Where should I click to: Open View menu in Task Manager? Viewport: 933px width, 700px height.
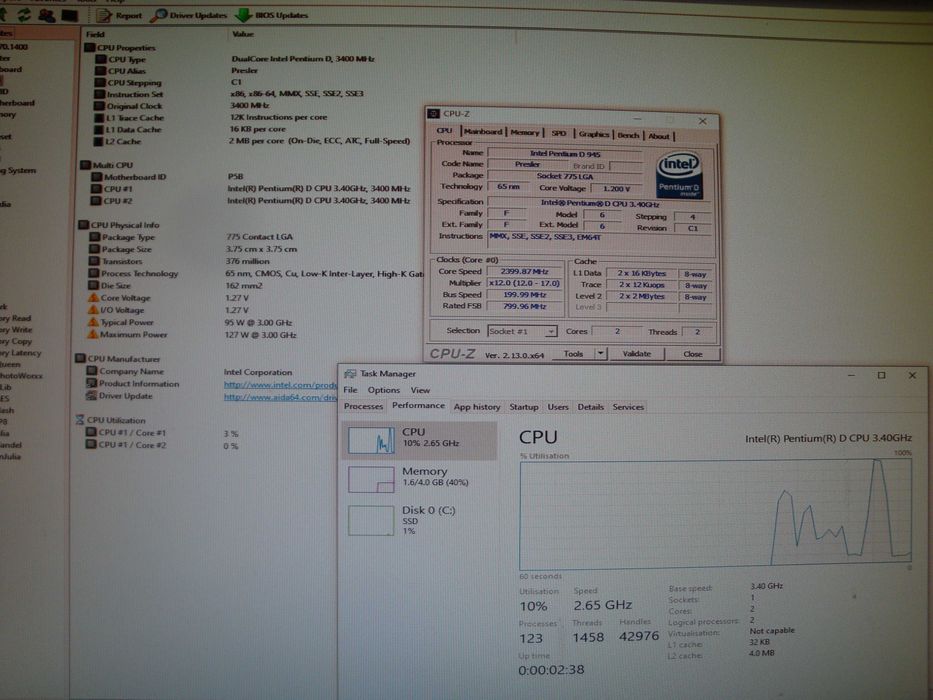[420, 390]
